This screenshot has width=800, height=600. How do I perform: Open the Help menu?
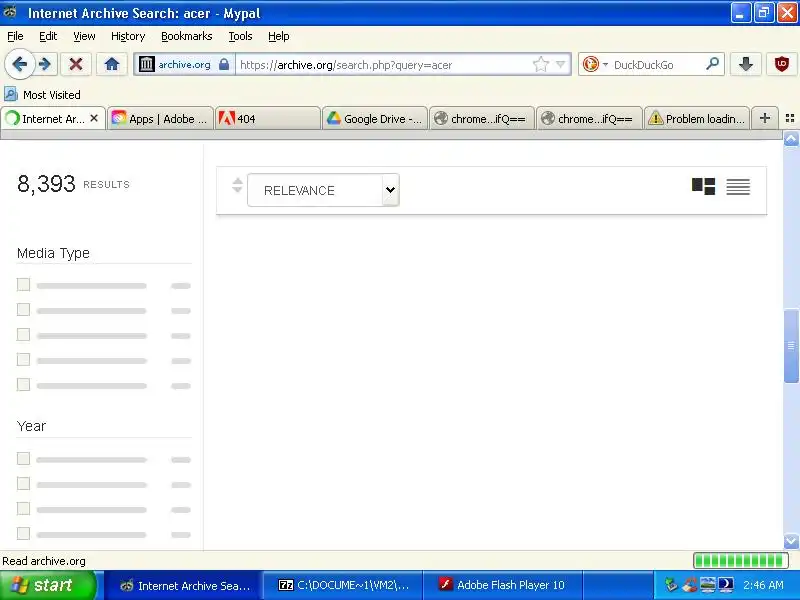[279, 36]
